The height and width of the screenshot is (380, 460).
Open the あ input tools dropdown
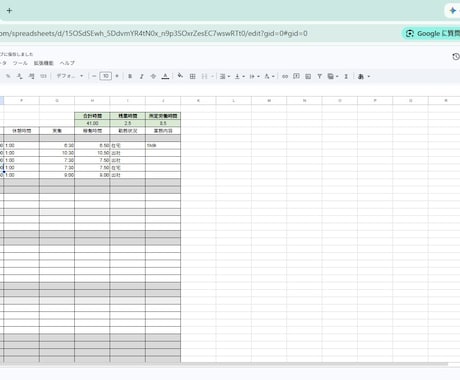364,76
